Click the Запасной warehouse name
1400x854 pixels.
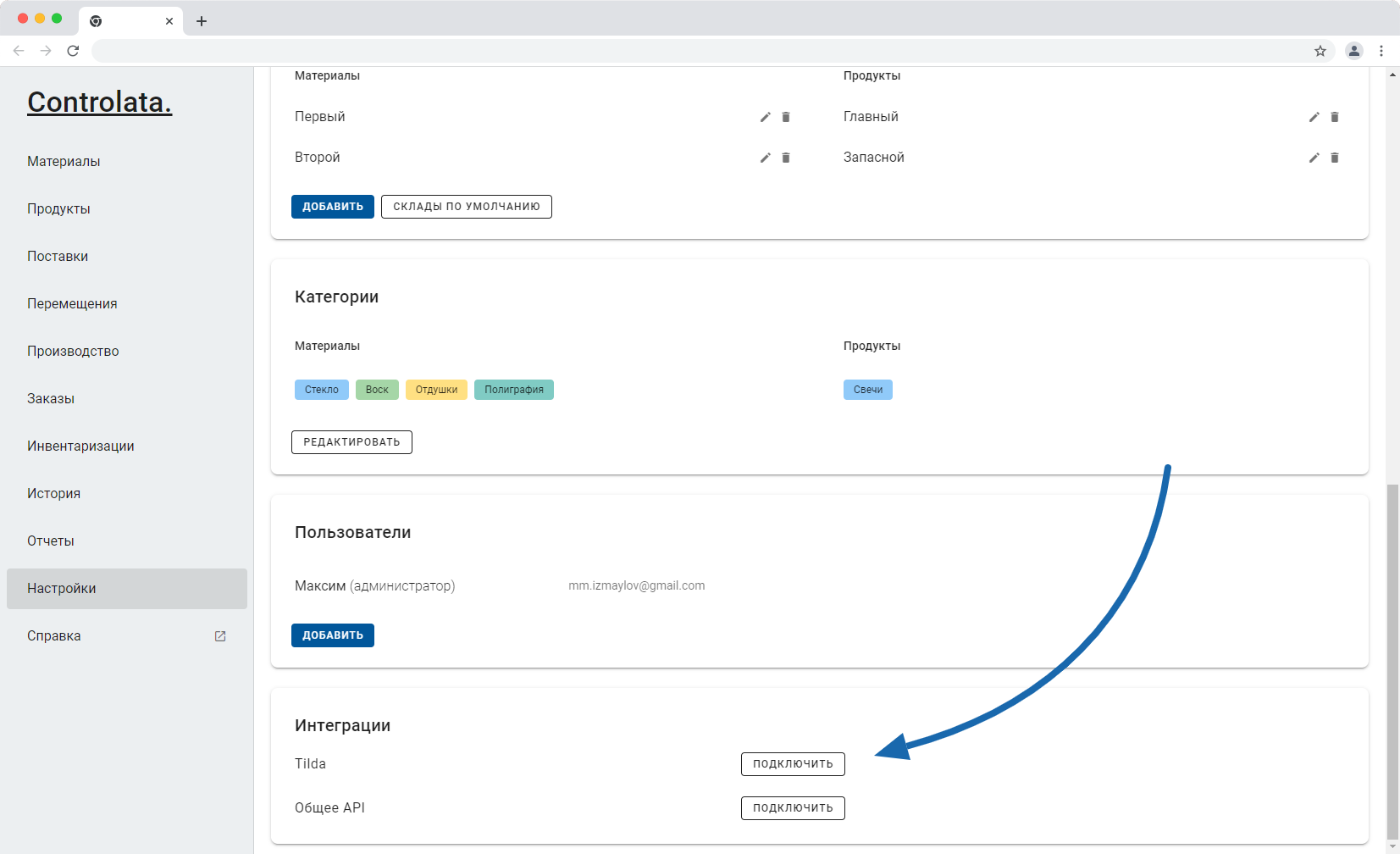(874, 158)
